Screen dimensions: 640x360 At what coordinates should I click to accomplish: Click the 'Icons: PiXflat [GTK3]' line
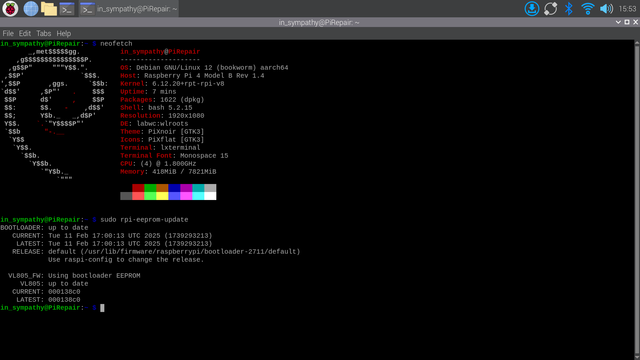coord(162,140)
